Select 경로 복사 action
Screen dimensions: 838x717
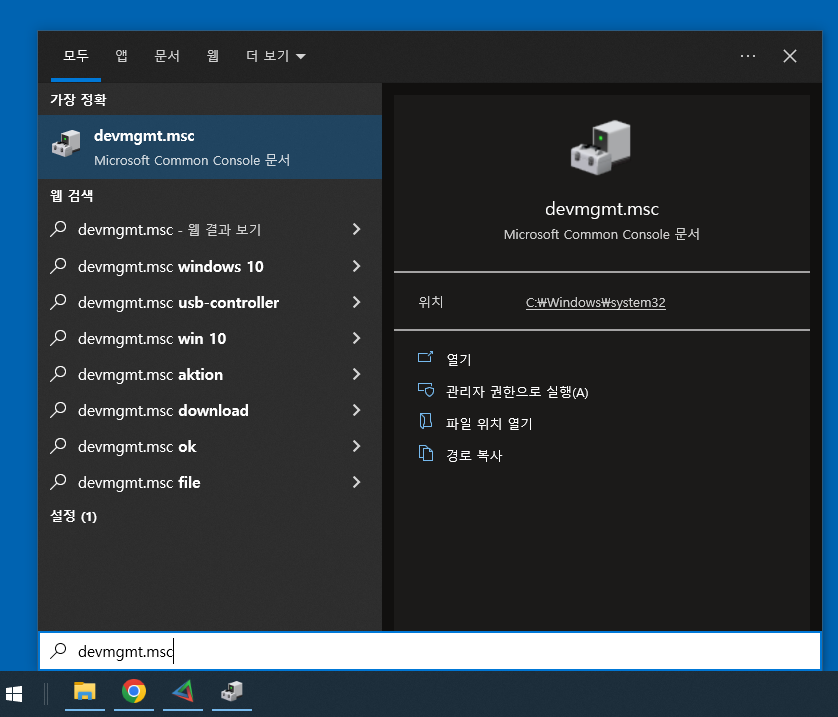[x=474, y=455]
